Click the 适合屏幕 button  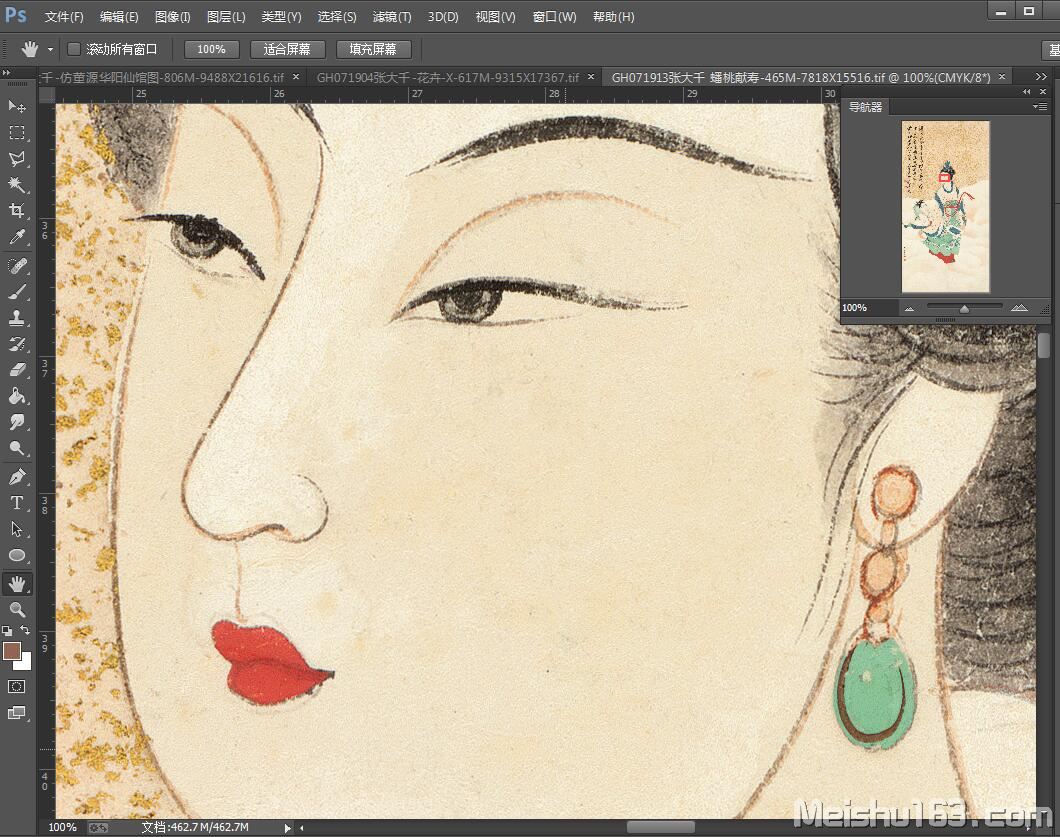click(x=287, y=49)
